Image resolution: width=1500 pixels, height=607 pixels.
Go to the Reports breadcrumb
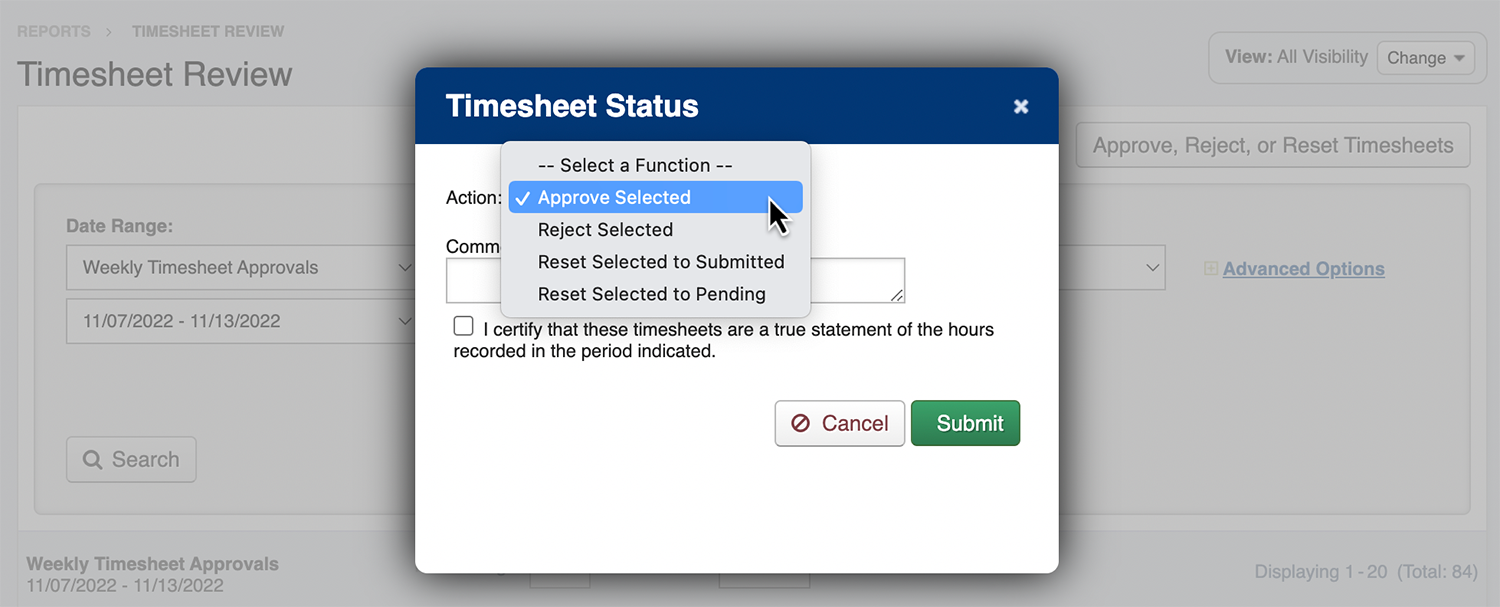[54, 32]
